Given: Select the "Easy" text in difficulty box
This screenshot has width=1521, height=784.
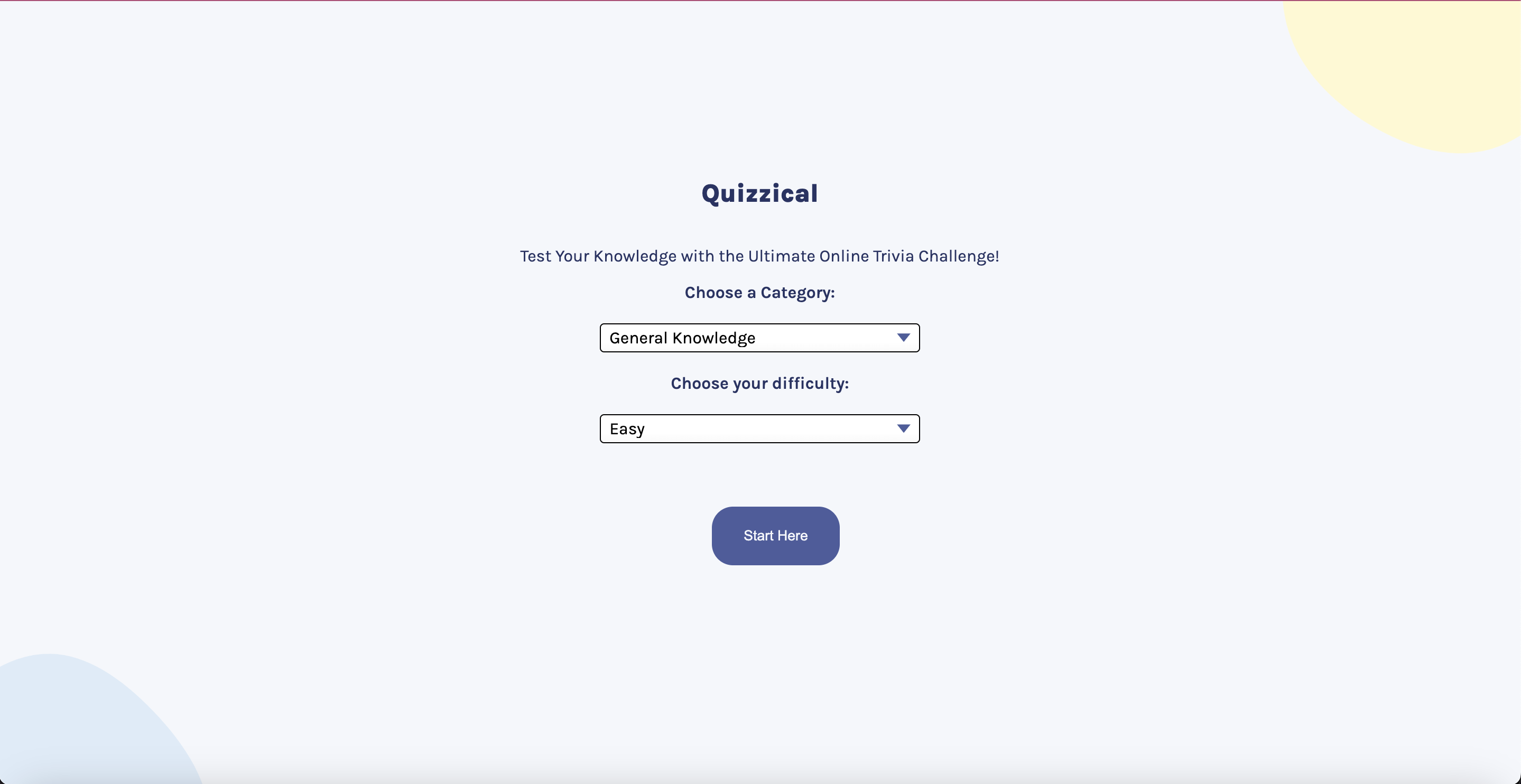Looking at the screenshot, I should click(x=627, y=429).
